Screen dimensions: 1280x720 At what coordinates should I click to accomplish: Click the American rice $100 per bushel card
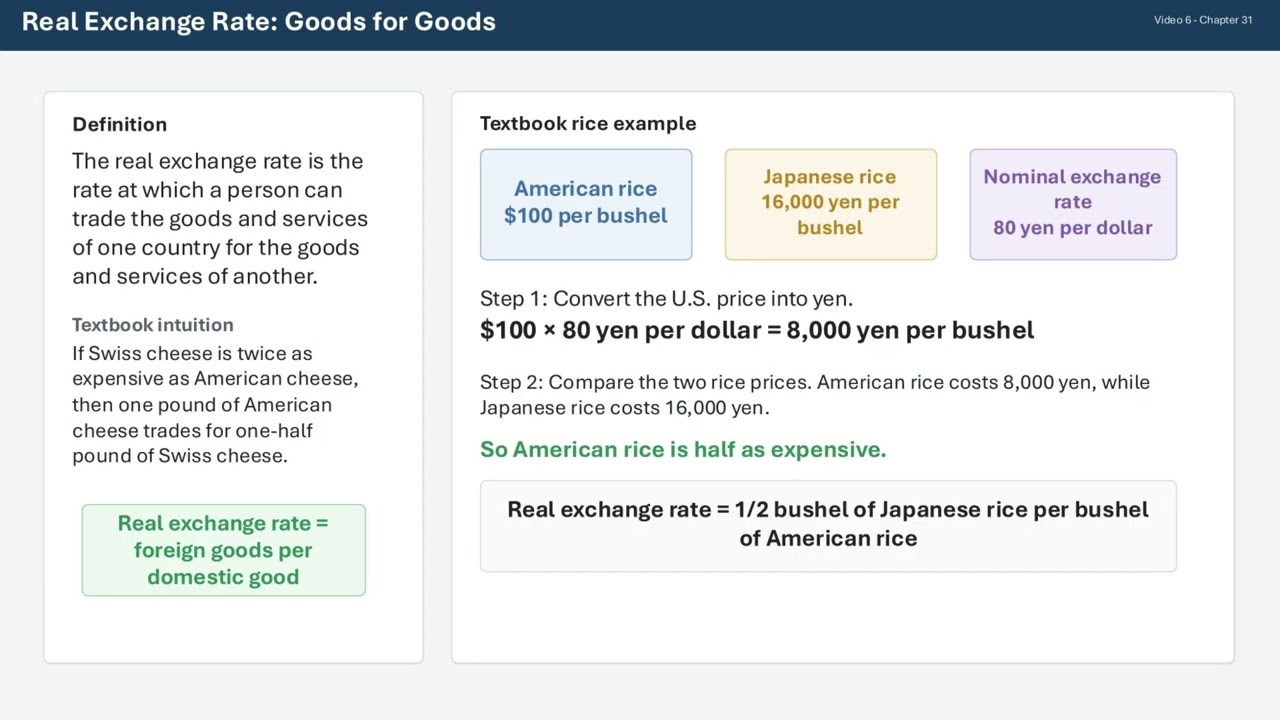[x=586, y=204]
